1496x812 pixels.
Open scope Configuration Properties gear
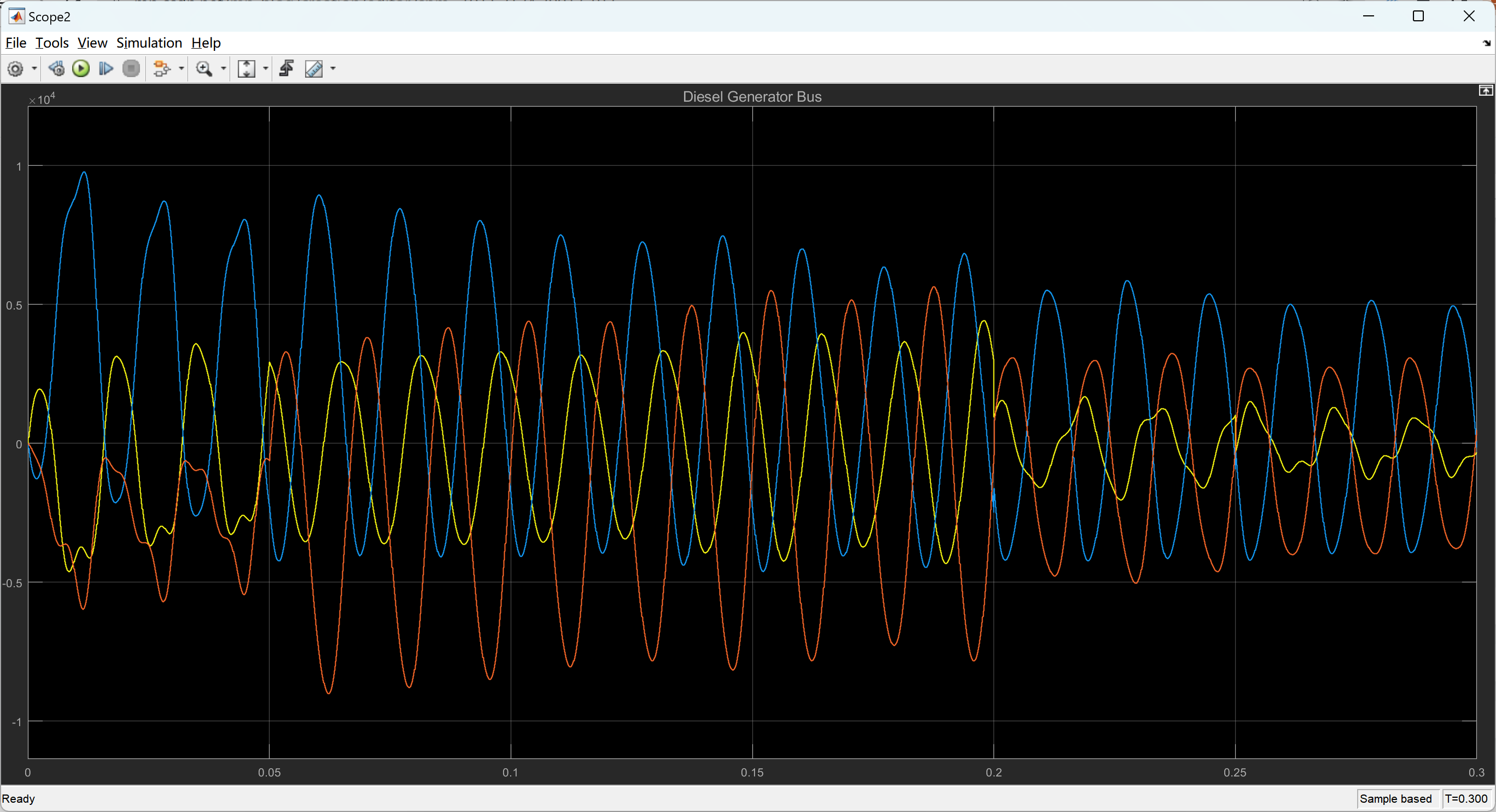[x=15, y=68]
